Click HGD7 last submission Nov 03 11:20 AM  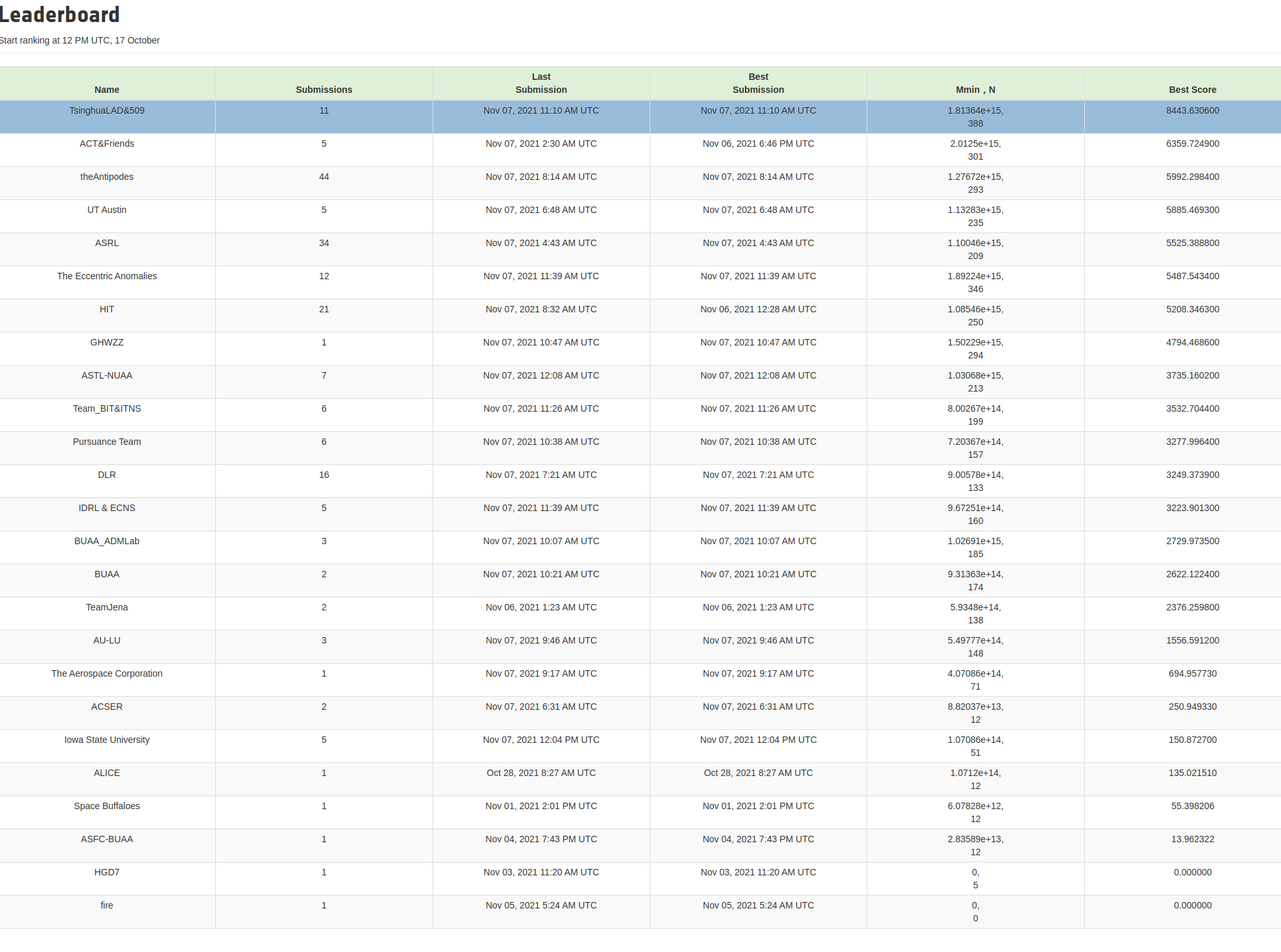(541, 872)
